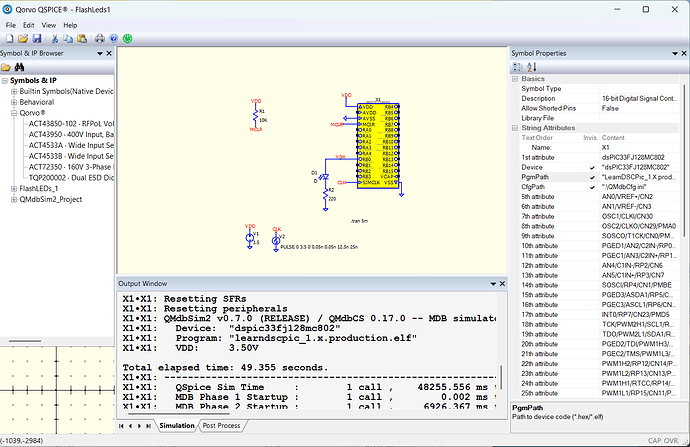Click the binoculars search icon
Viewport: 690px width, 447px height.
(x=19, y=67)
